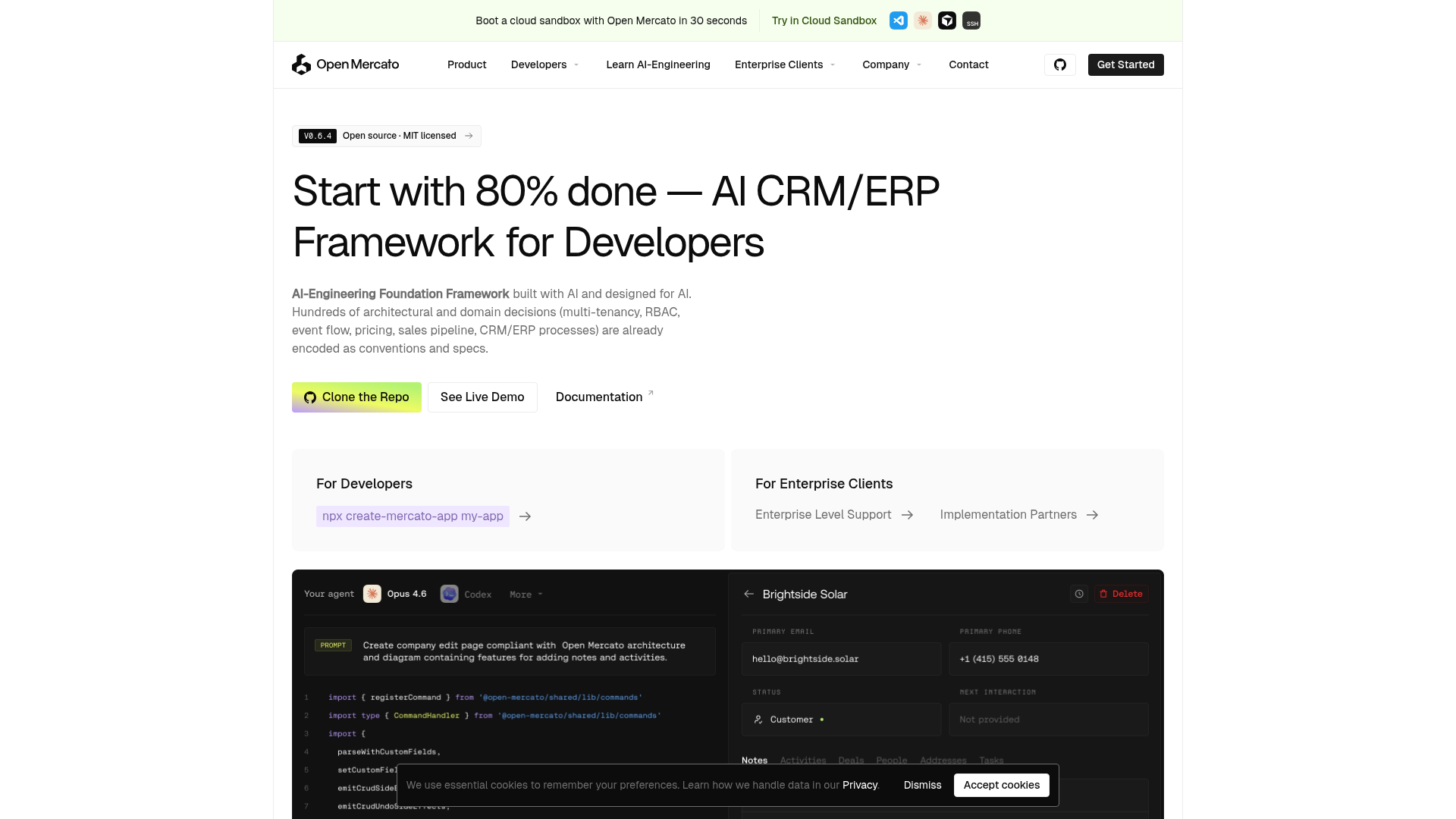Image resolution: width=1456 pixels, height=819 pixels.
Task: Open the Contact page
Action: coord(968,64)
